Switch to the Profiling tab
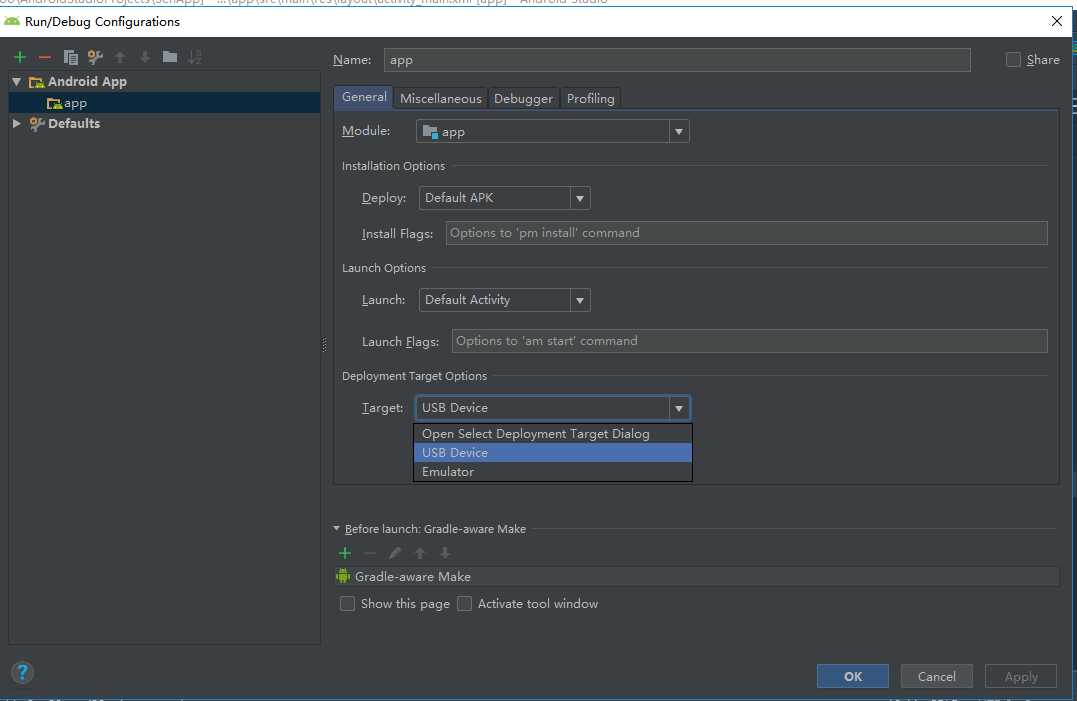The width and height of the screenshot is (1077, 701). point(590,98)
